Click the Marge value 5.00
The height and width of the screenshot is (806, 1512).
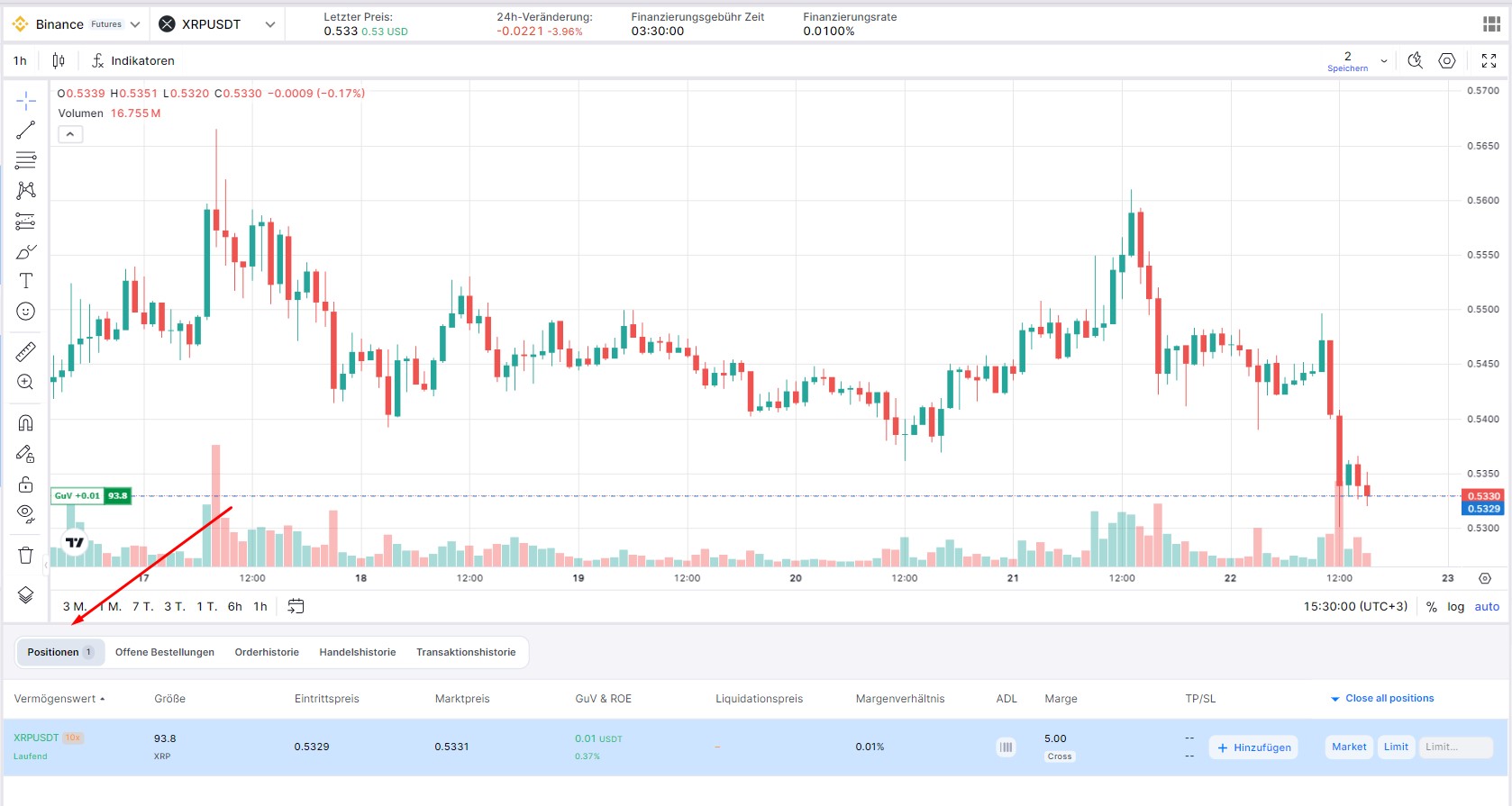(x=1055, y=738)
